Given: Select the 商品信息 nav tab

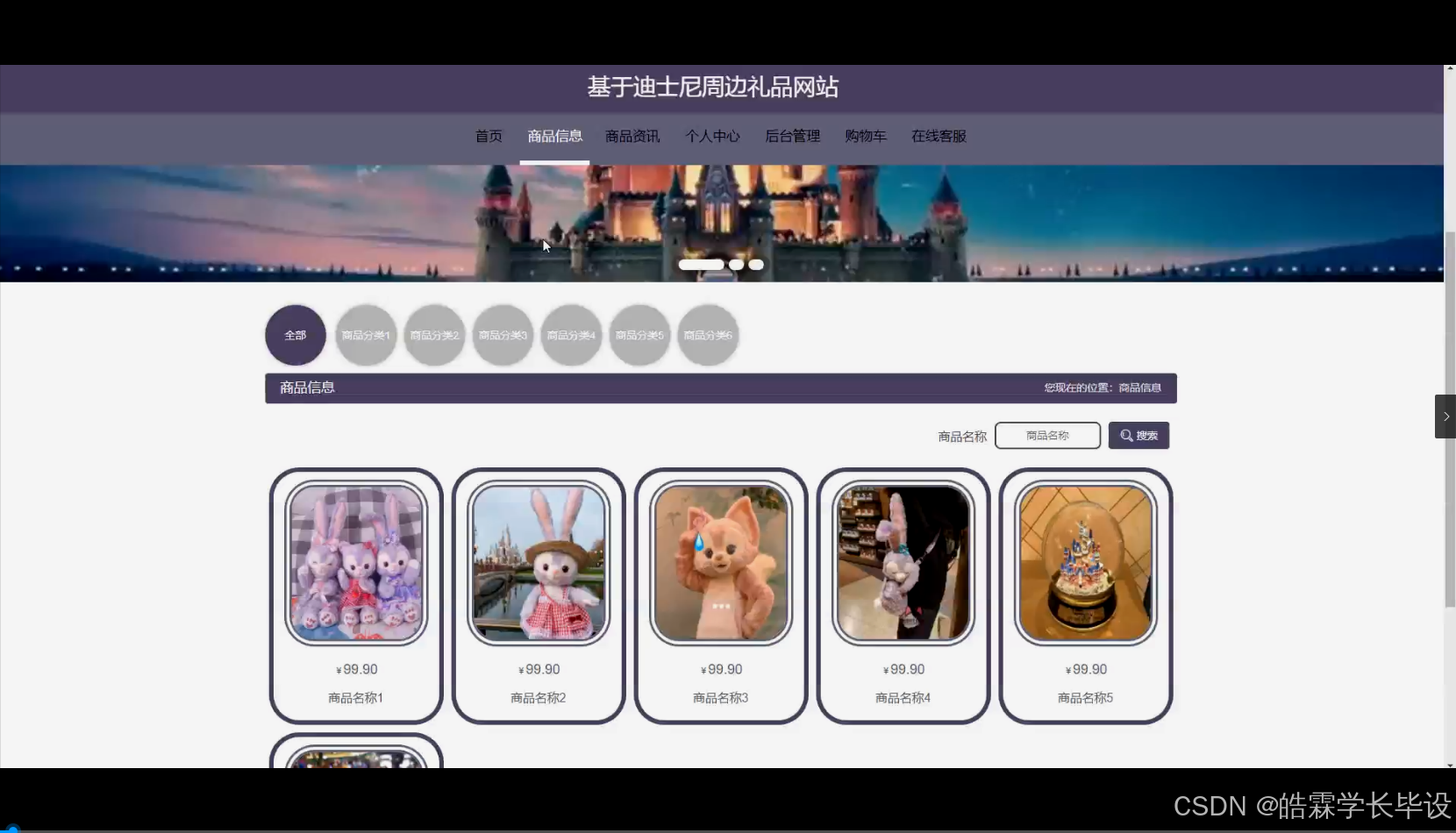Looking at the screenshot, I should pos(554,136).
